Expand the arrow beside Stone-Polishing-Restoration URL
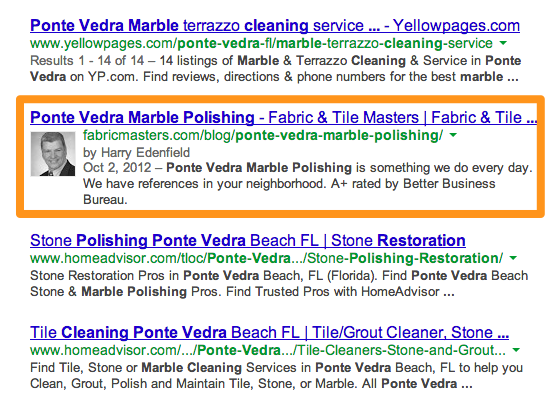The width and height of the screenshot is (548, 399). (513, 258)
